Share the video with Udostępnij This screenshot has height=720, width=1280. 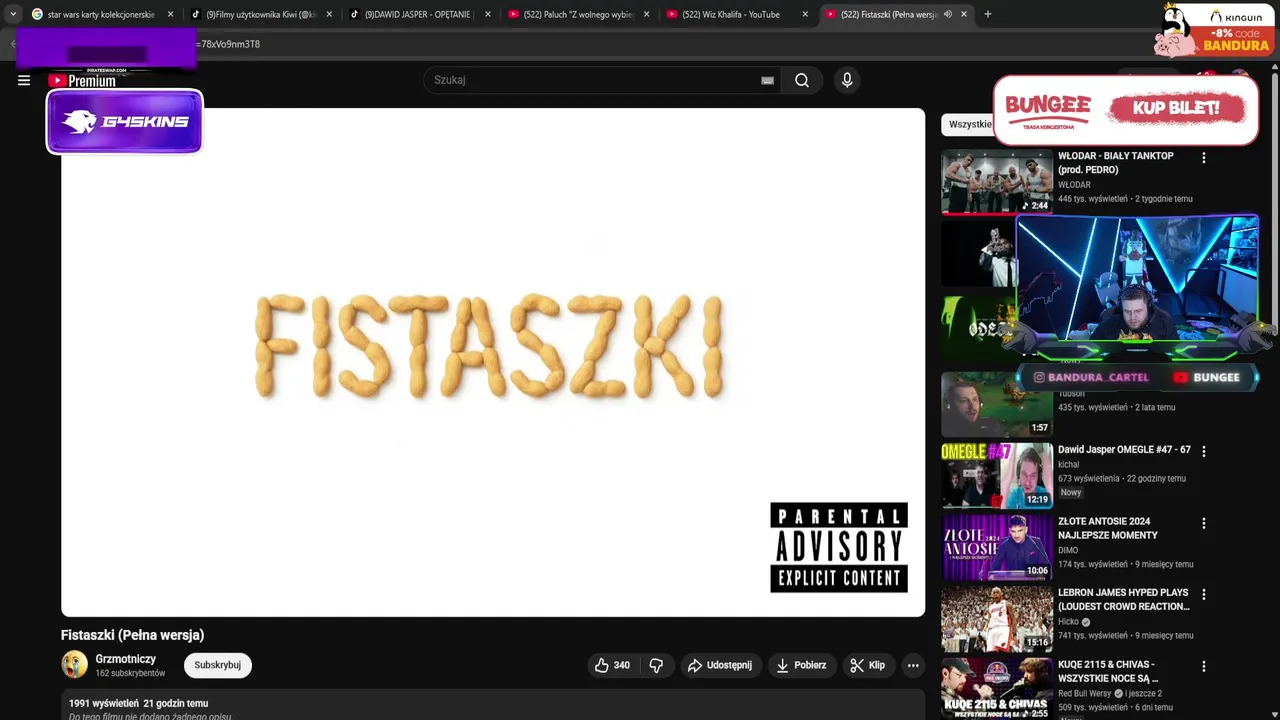coord(720,665)
